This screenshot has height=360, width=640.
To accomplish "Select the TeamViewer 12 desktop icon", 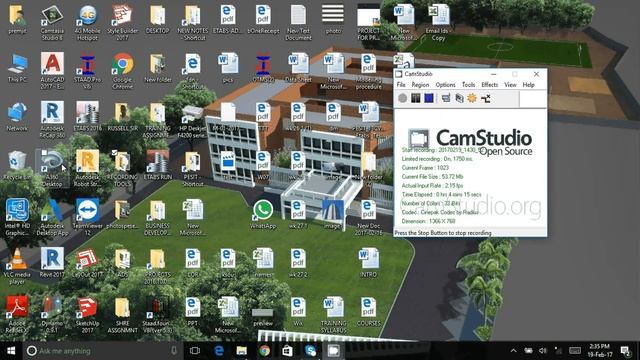I will point(87,217).
